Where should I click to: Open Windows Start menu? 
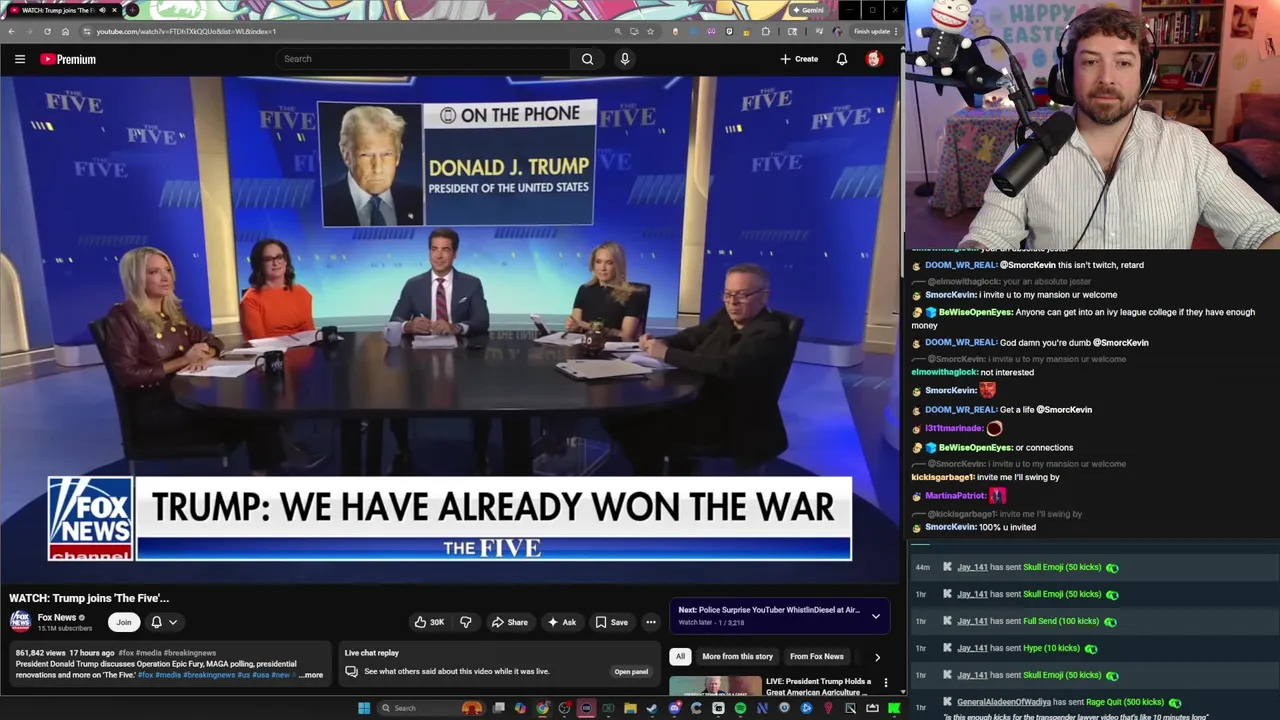tap(364, 708)
